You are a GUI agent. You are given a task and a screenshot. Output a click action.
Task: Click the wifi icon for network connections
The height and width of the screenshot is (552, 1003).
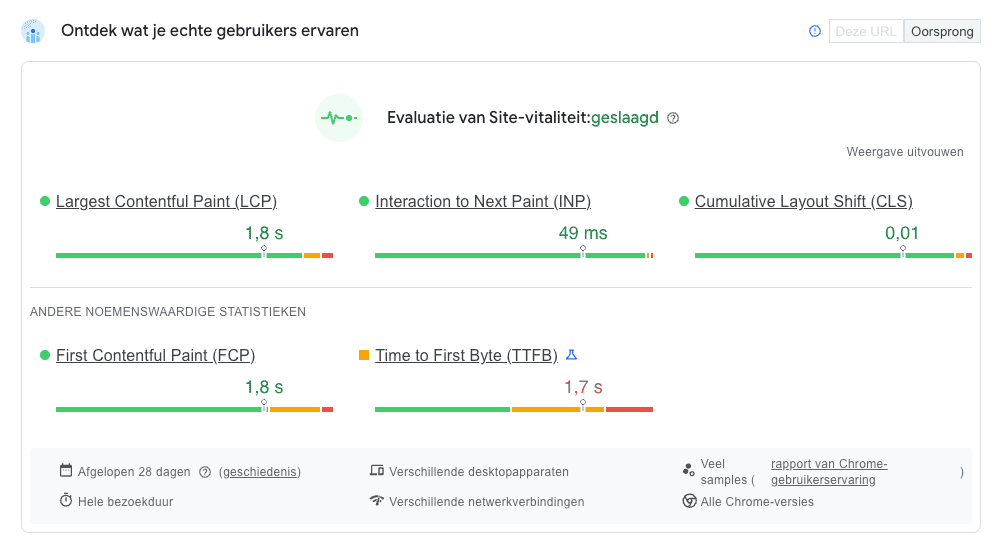tap(377, 501)
